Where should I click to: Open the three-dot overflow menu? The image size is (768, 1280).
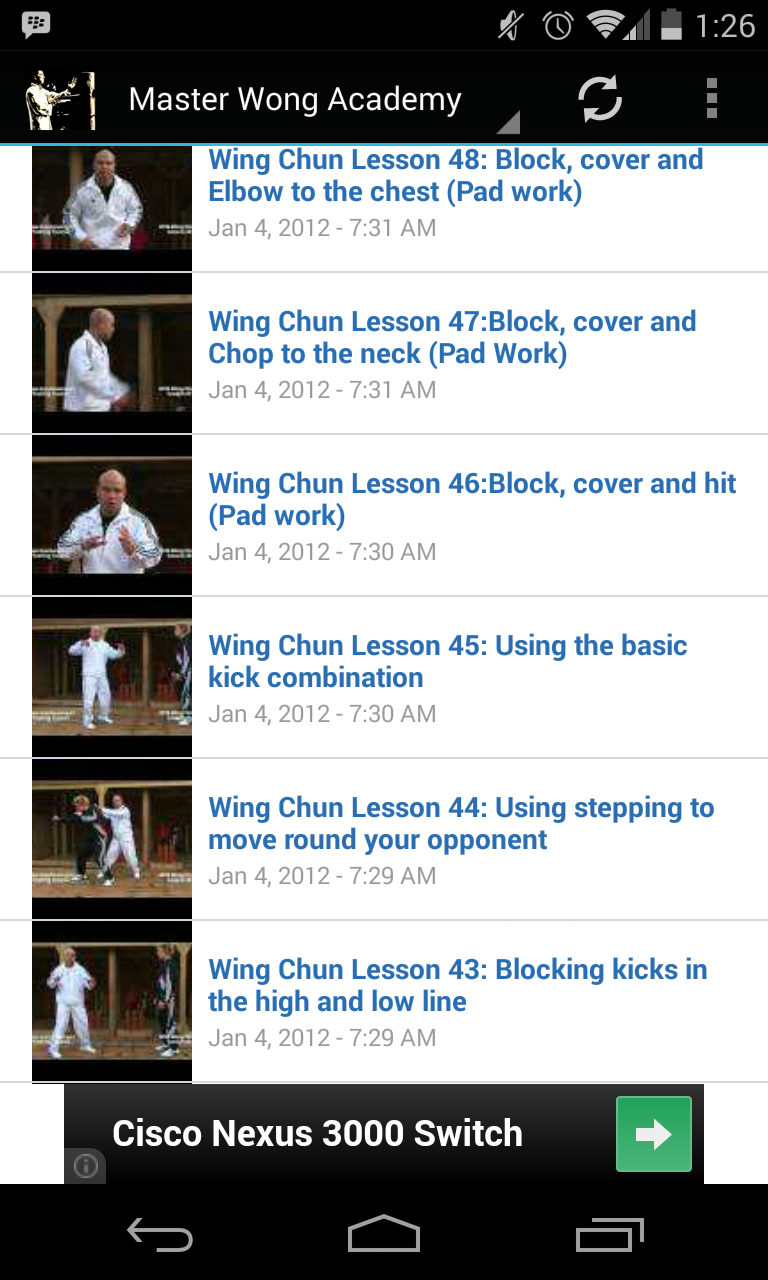click(711, 99)
